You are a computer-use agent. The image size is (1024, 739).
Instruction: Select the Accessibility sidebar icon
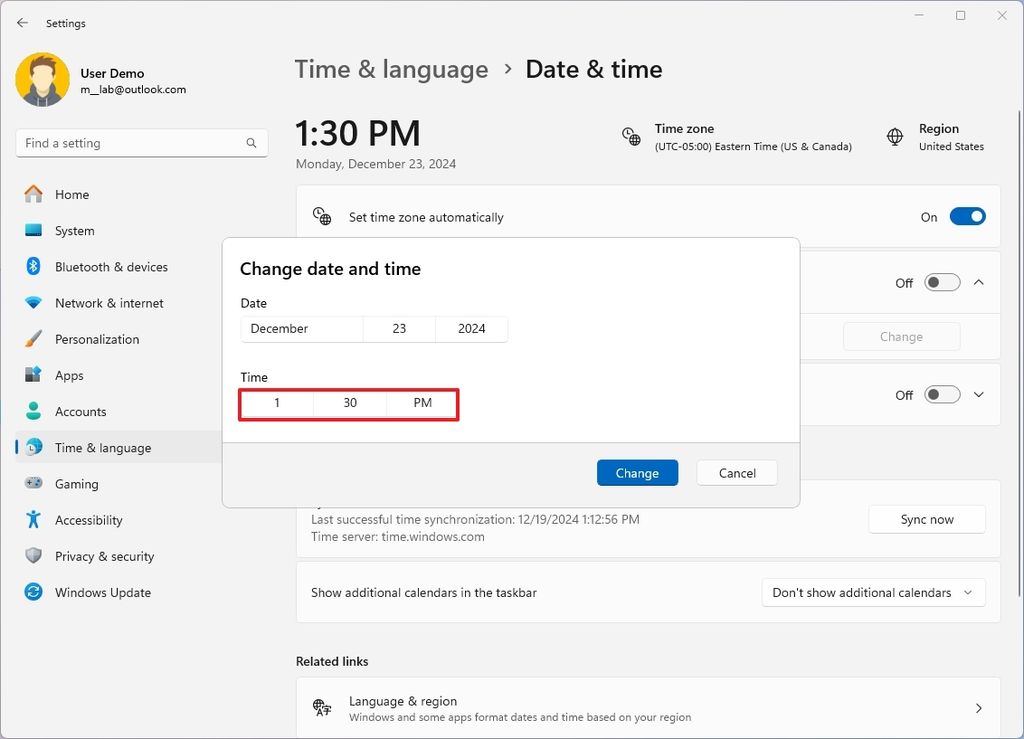[x=36, y=520]
